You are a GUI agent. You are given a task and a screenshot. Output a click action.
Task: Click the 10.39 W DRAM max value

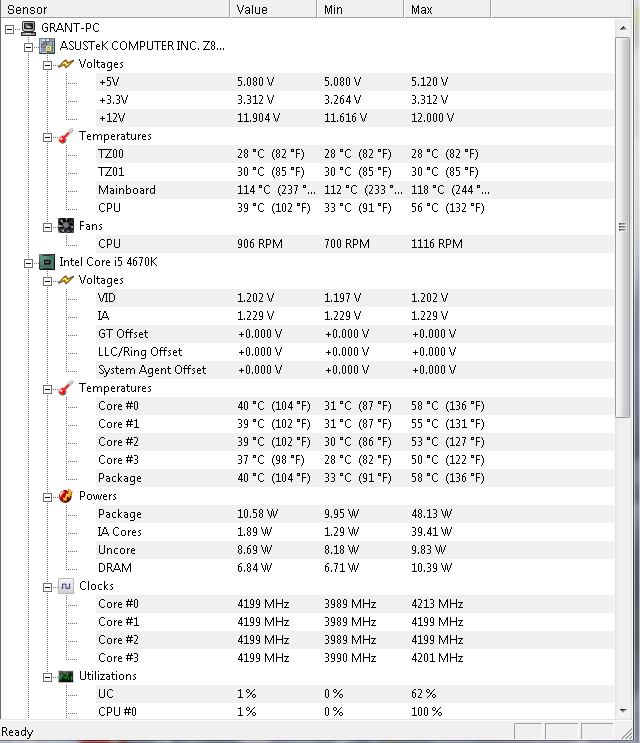(432, 568)
